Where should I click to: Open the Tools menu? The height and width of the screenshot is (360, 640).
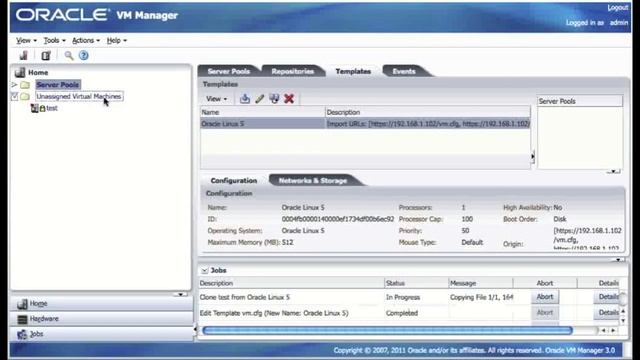click(54, 40)
